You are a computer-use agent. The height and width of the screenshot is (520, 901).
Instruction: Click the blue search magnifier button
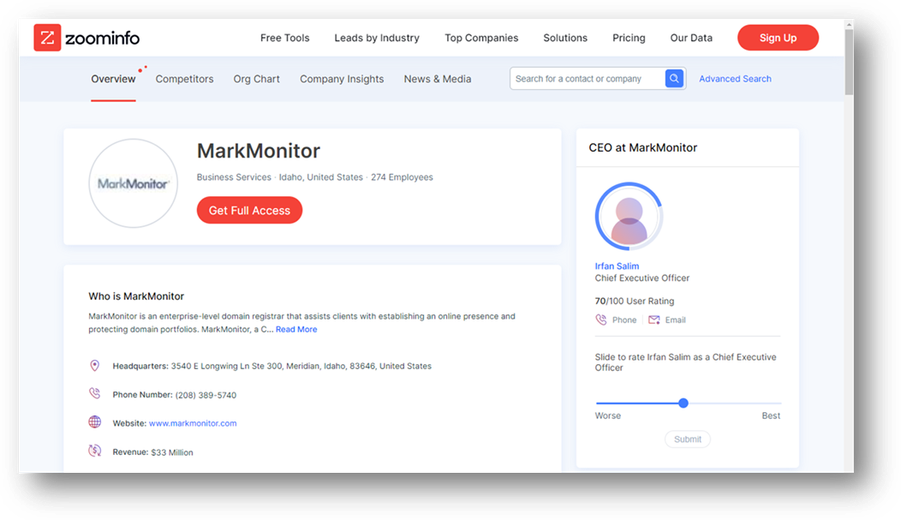(x=674, y=78)
